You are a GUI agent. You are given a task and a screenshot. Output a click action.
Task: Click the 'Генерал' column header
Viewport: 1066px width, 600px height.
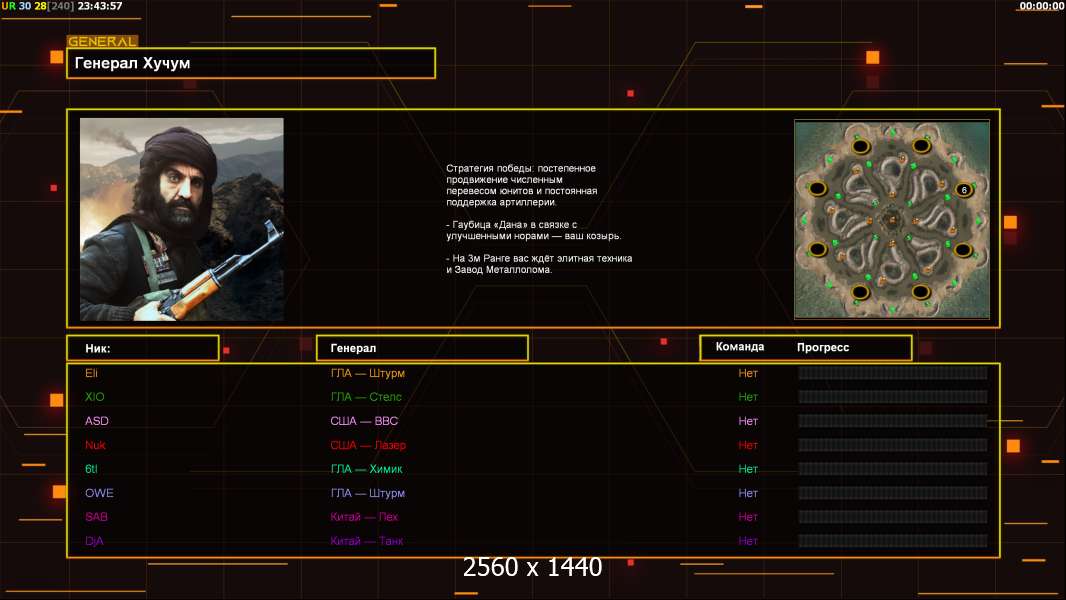point(421,348)
